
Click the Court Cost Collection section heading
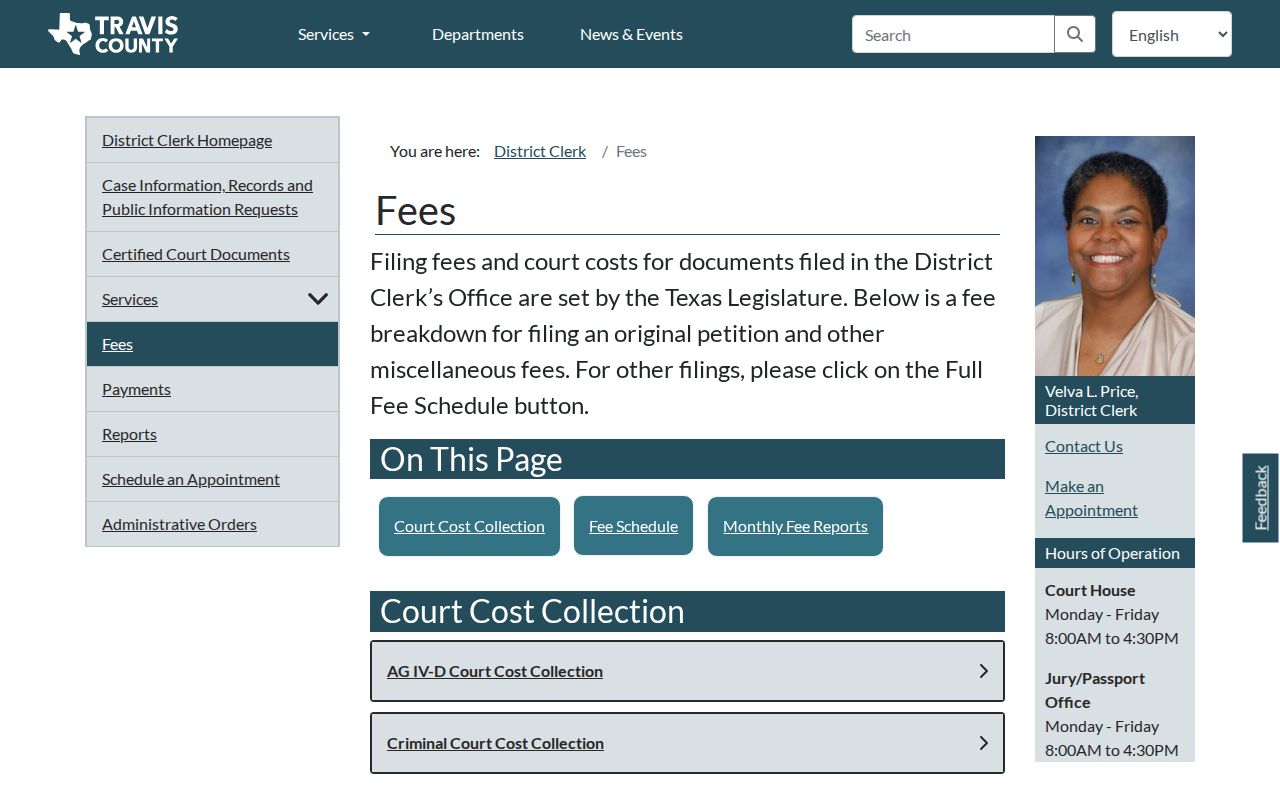(x=687, y=611)
